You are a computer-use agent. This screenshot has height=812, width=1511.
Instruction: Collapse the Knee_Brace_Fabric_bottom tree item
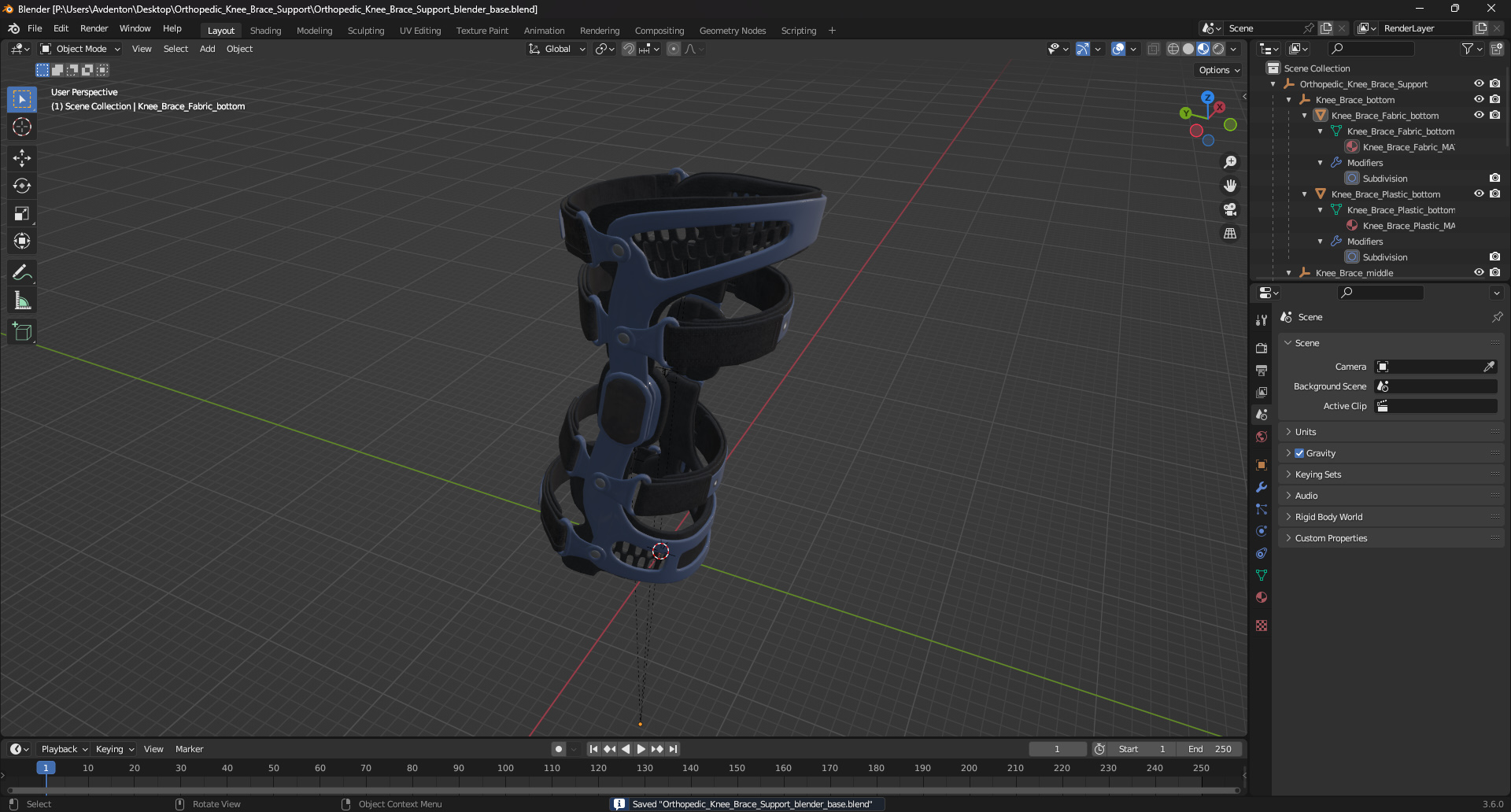click(x=1305, y=116)
